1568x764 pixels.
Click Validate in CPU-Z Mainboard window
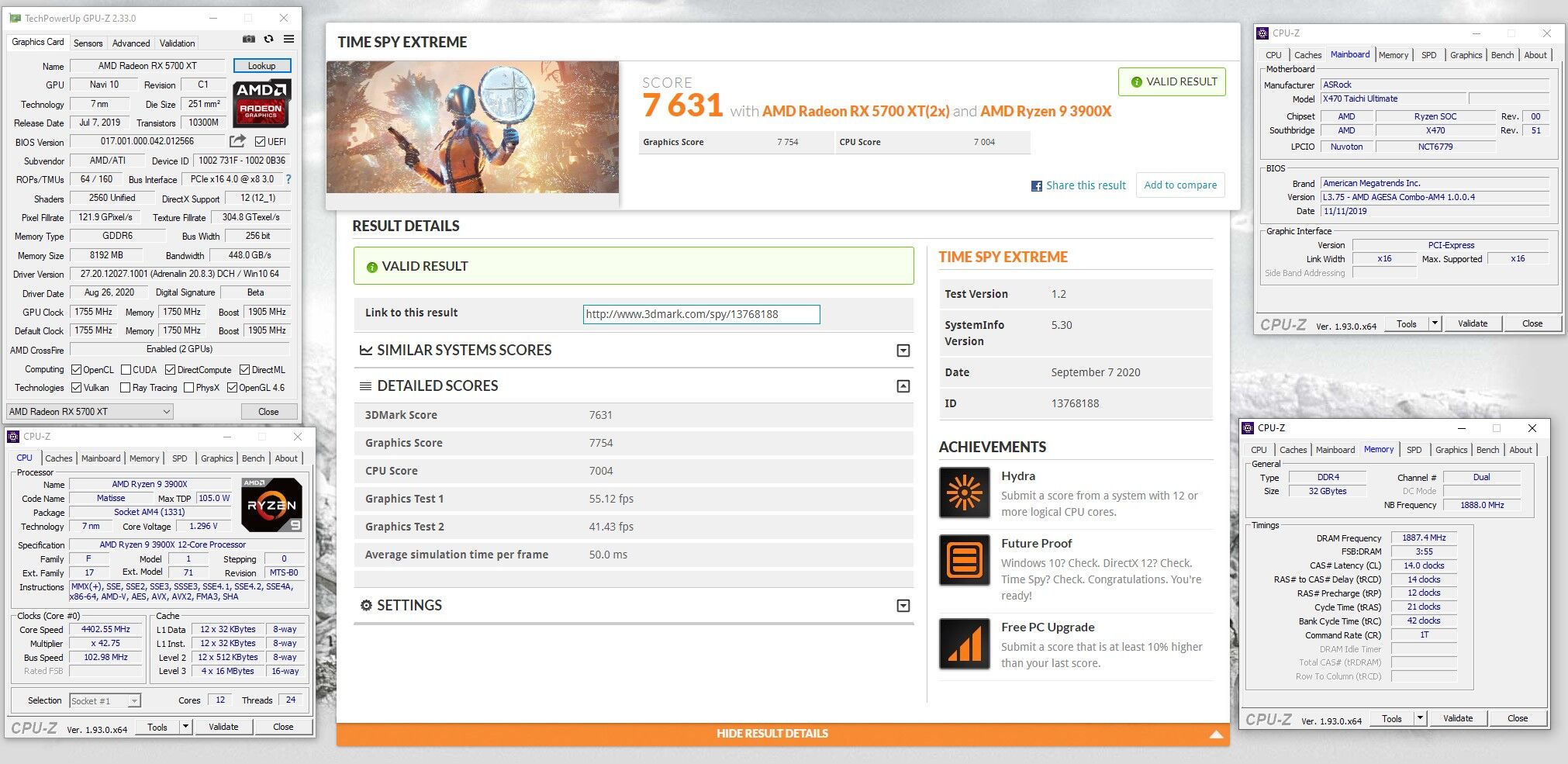tap(1473, 323)
